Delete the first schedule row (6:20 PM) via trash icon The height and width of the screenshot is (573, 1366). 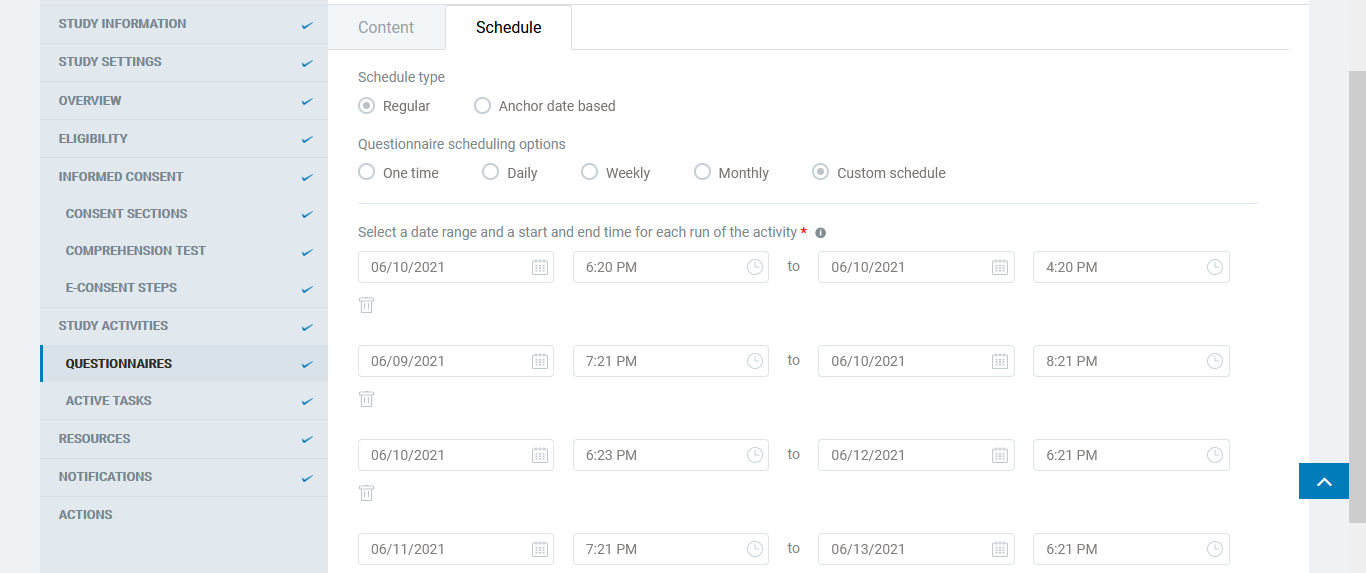(x=367, y=305)
